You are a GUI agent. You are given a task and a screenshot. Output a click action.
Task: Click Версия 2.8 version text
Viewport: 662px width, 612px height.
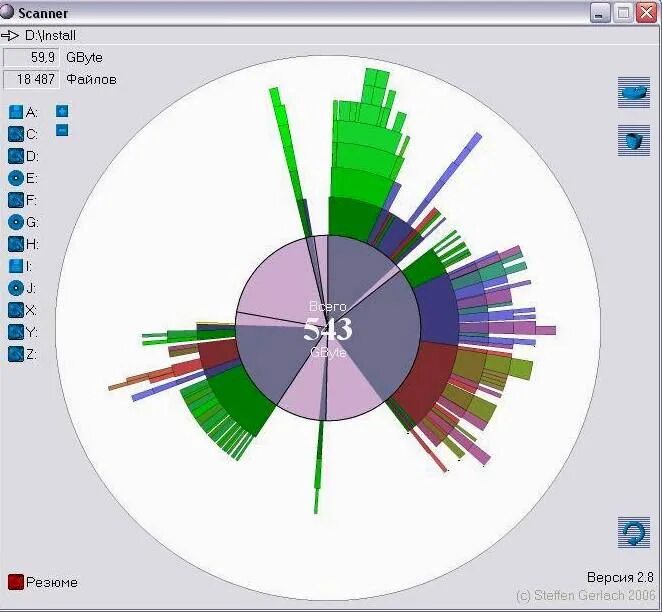click(x=620, y=577)
